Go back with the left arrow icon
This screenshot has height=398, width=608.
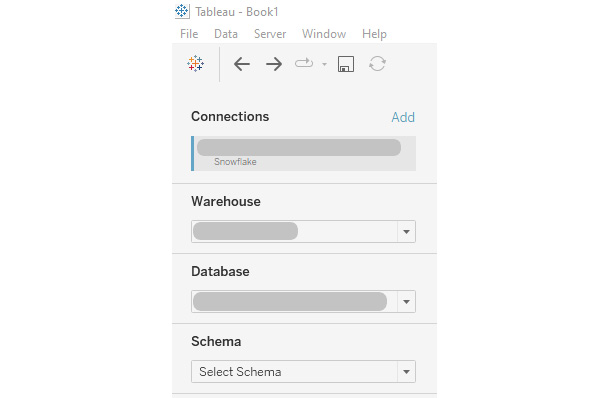242,64
